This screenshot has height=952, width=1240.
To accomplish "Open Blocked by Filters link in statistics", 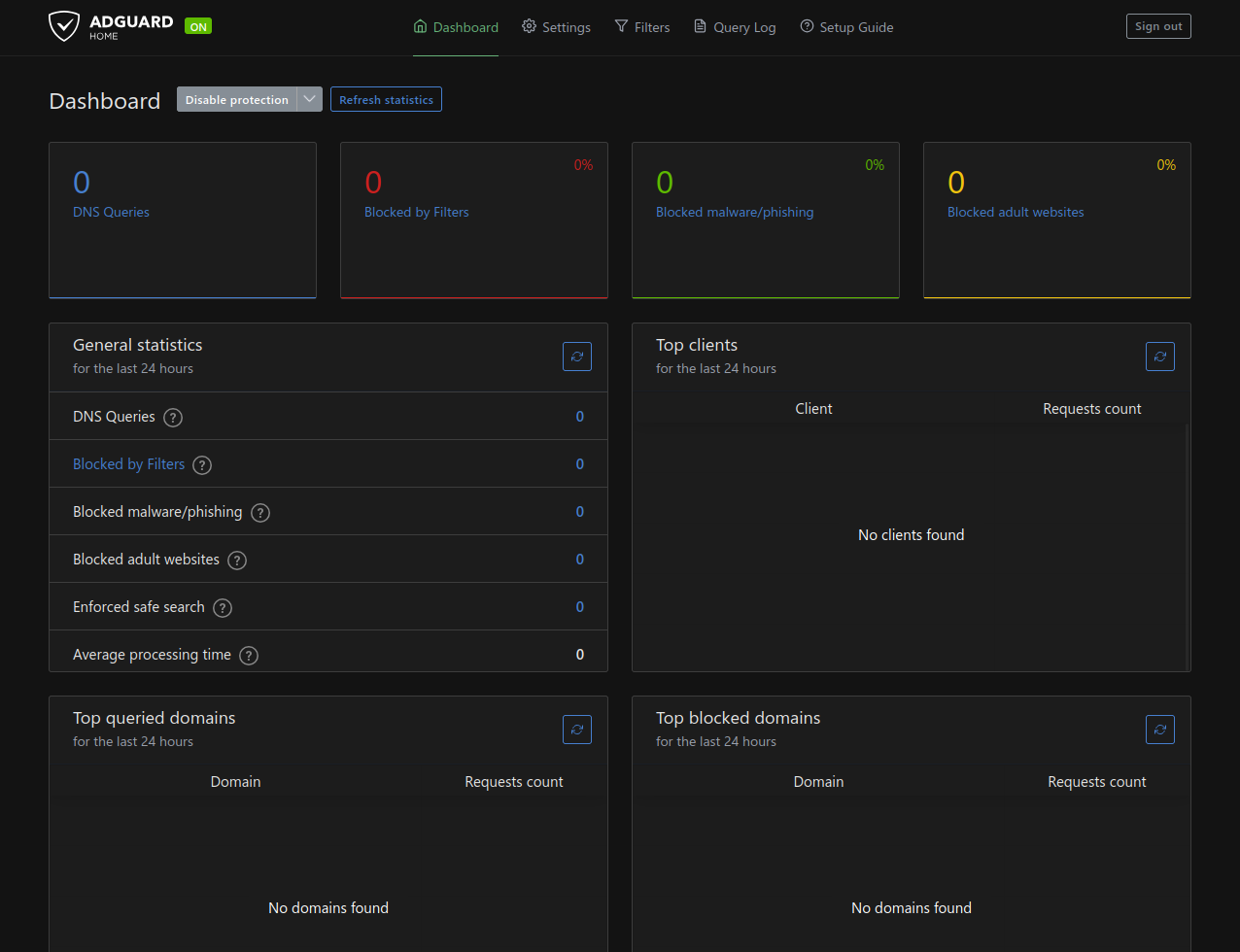I will tap(128, 464).
